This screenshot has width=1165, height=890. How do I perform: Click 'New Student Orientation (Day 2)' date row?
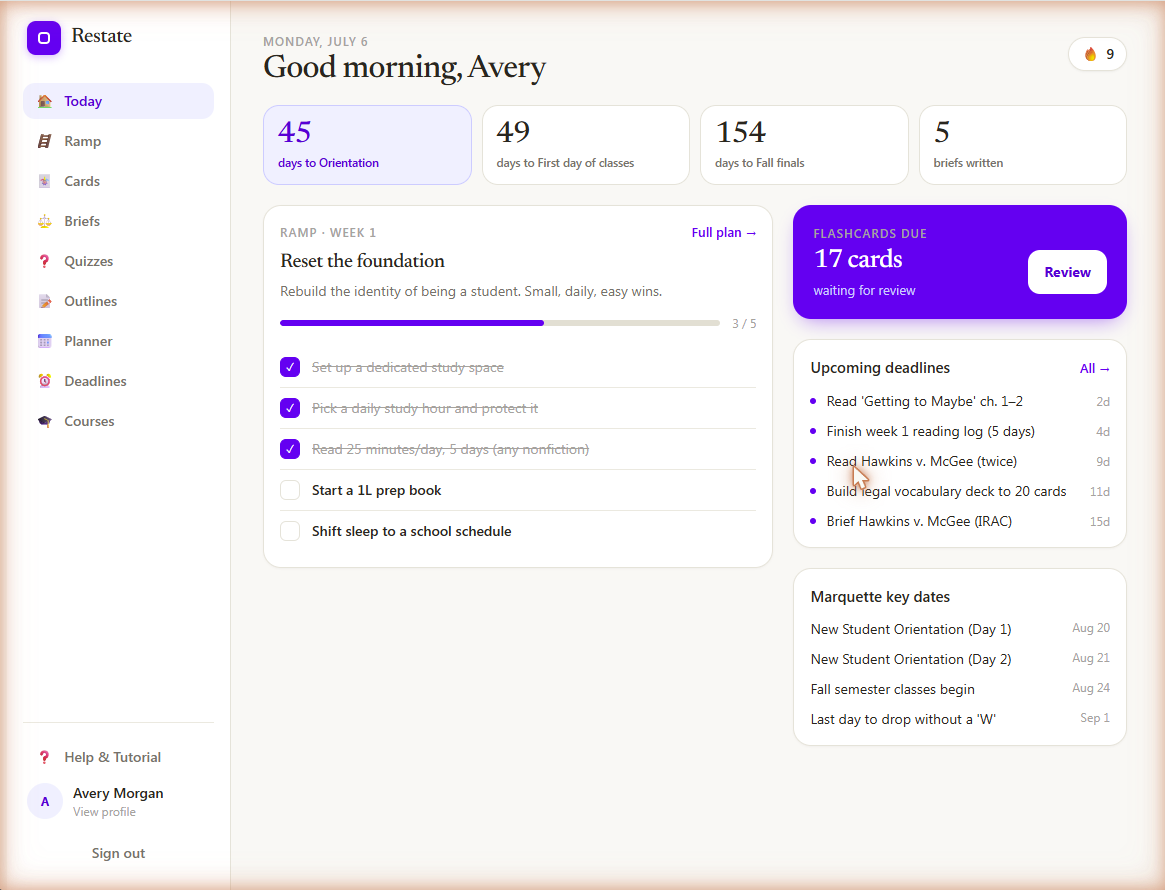point(960,659)
